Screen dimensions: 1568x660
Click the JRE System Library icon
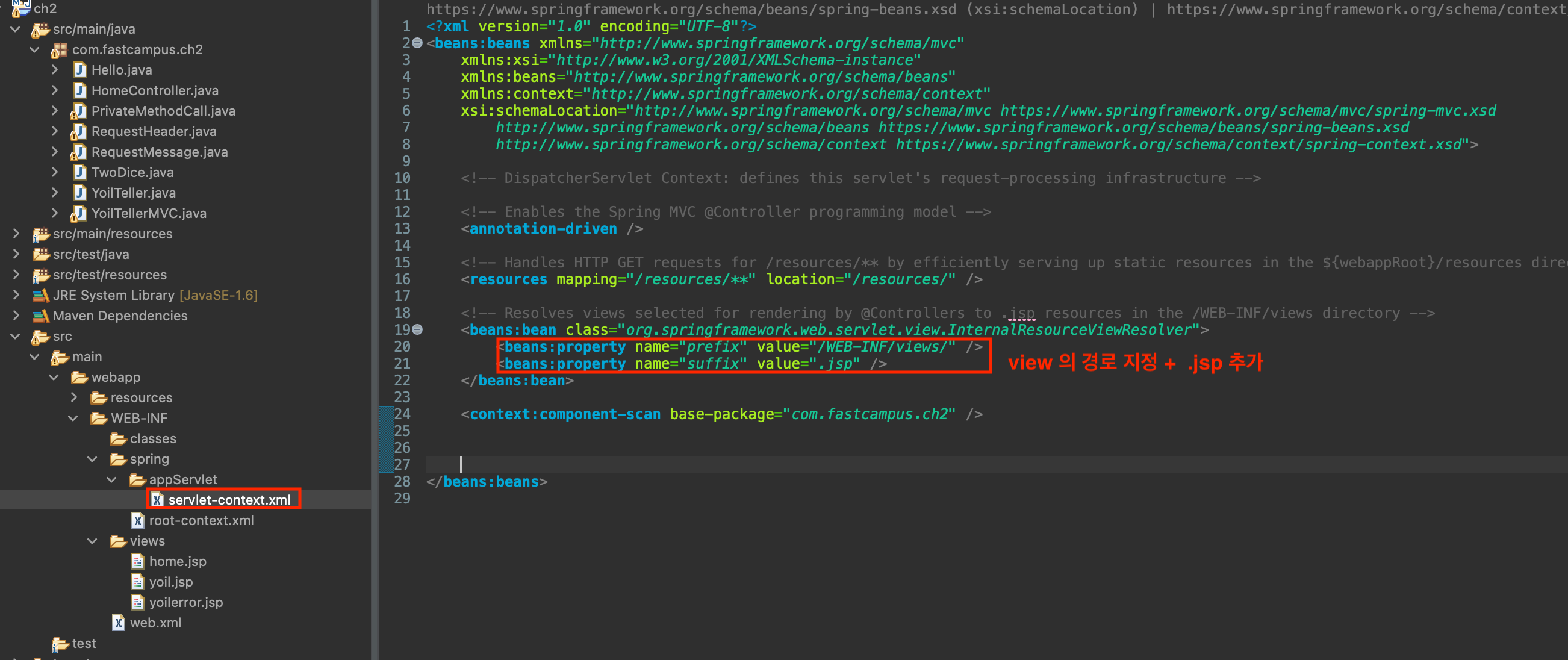pos(41,295)
